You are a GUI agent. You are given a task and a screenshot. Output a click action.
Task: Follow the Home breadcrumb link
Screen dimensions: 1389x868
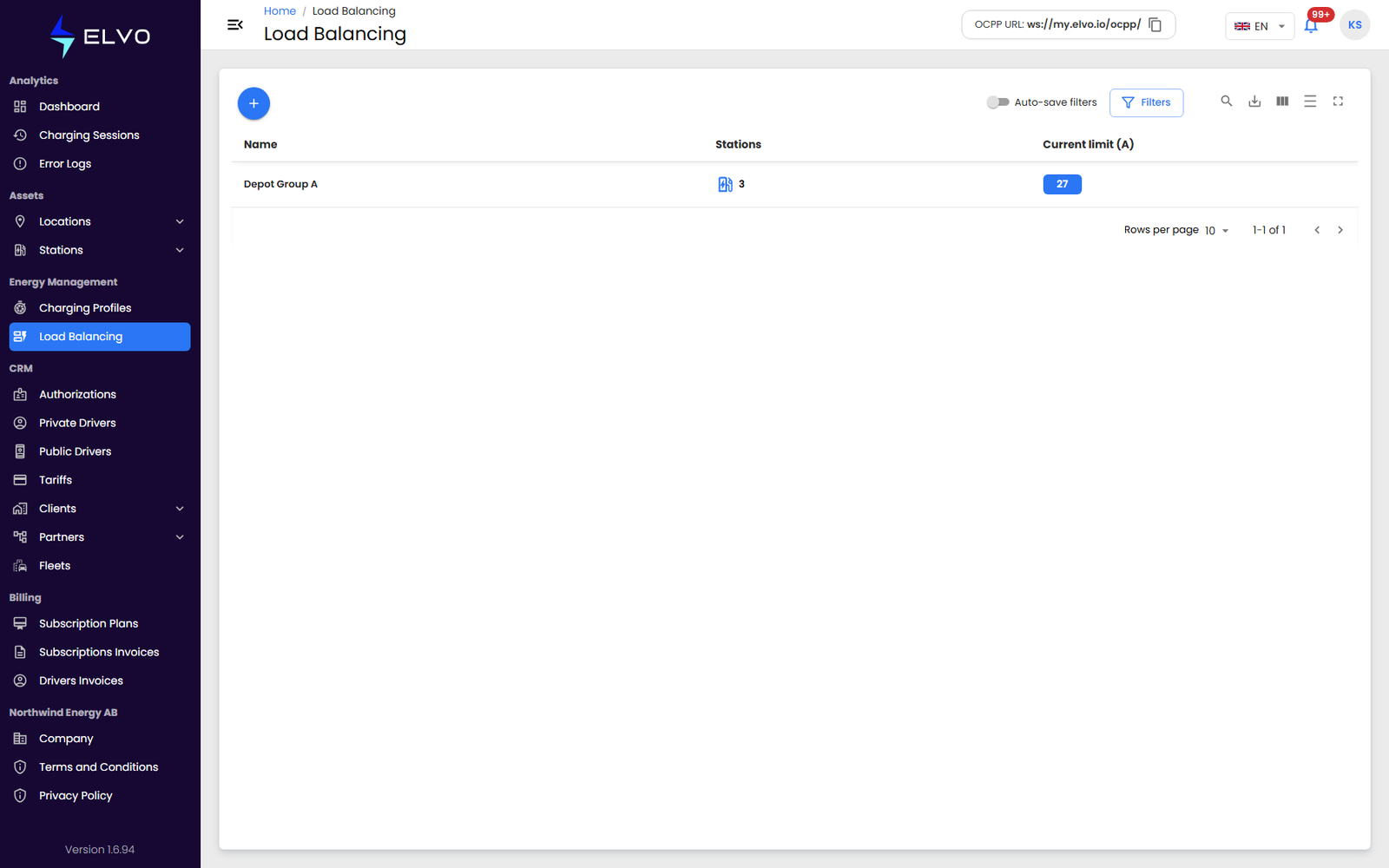[x=280, y=11]
